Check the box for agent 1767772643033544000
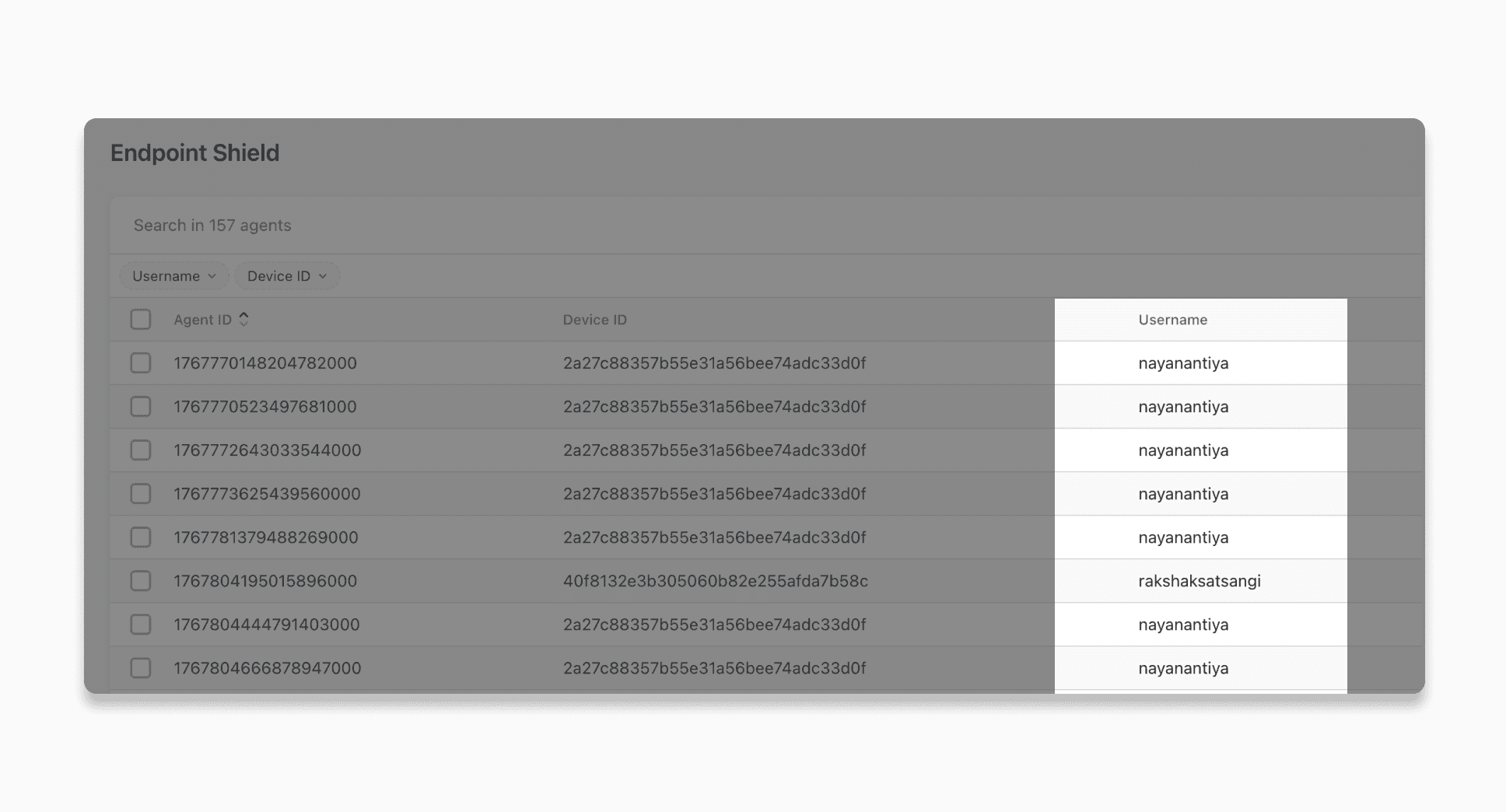This screenshot has width=1506, height=812. pyautogui.click(x=141, y=450)
